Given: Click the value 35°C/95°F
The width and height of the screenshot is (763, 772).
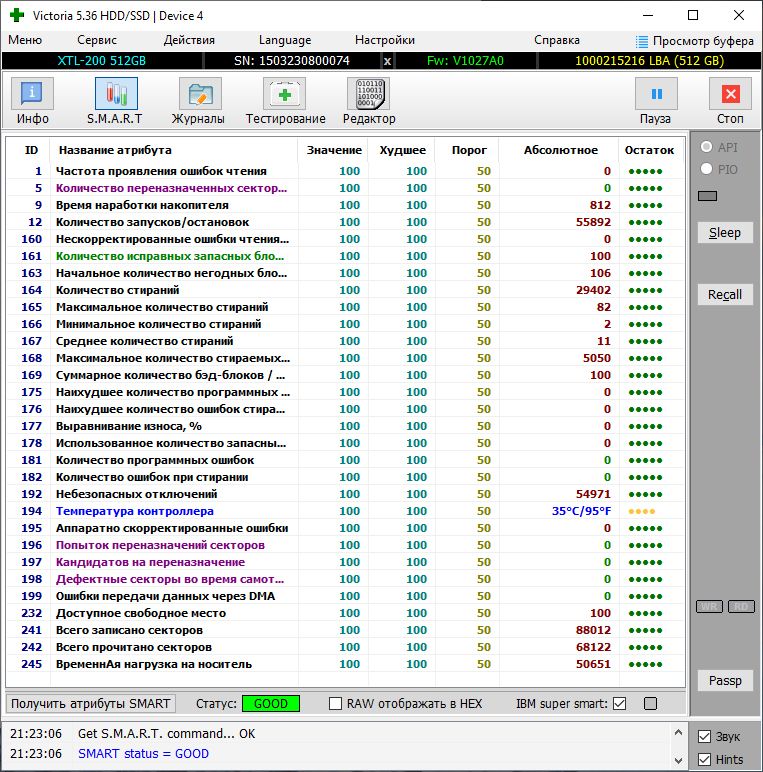Looking at the screenshot, I should point(581,511).
